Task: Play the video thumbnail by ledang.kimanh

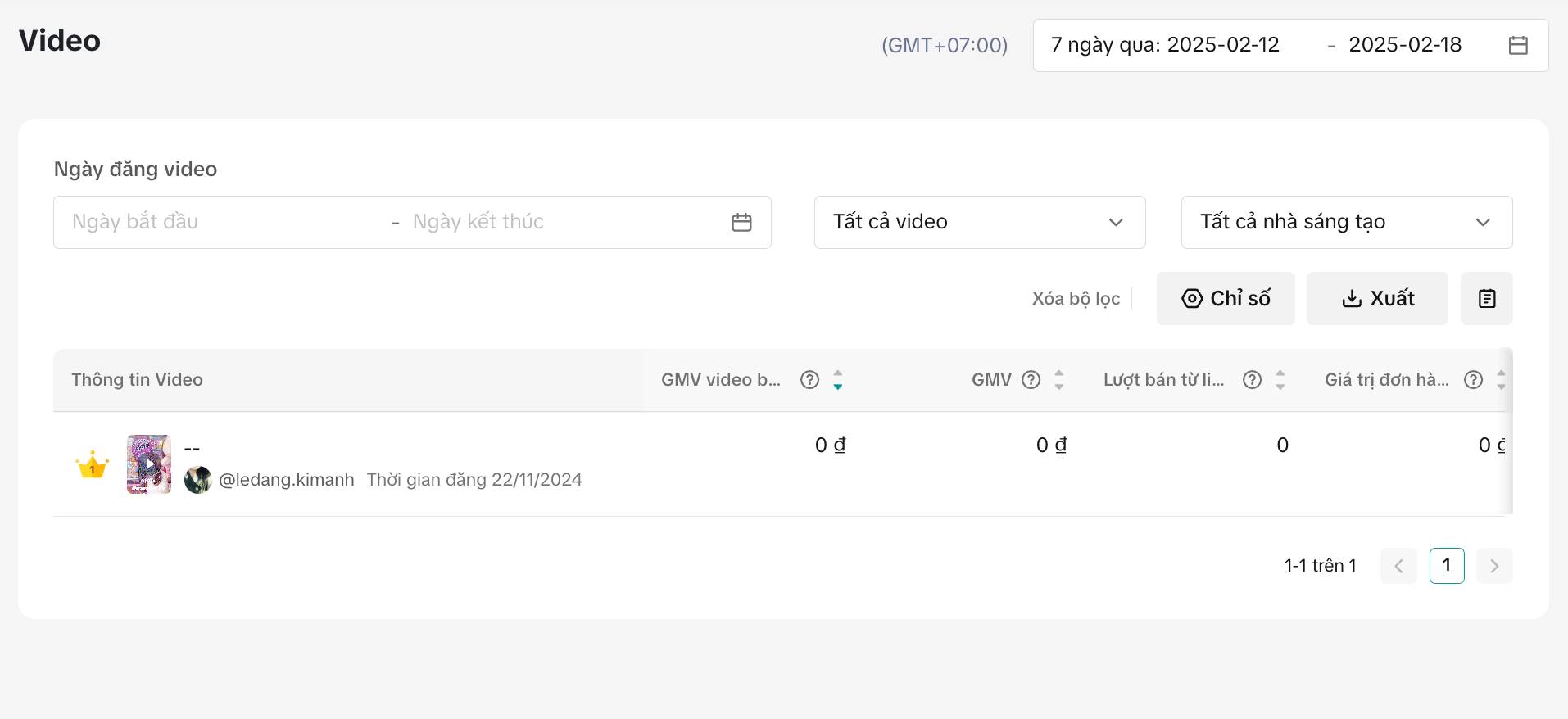Action: pyautogui.click(x=148, y=464)
